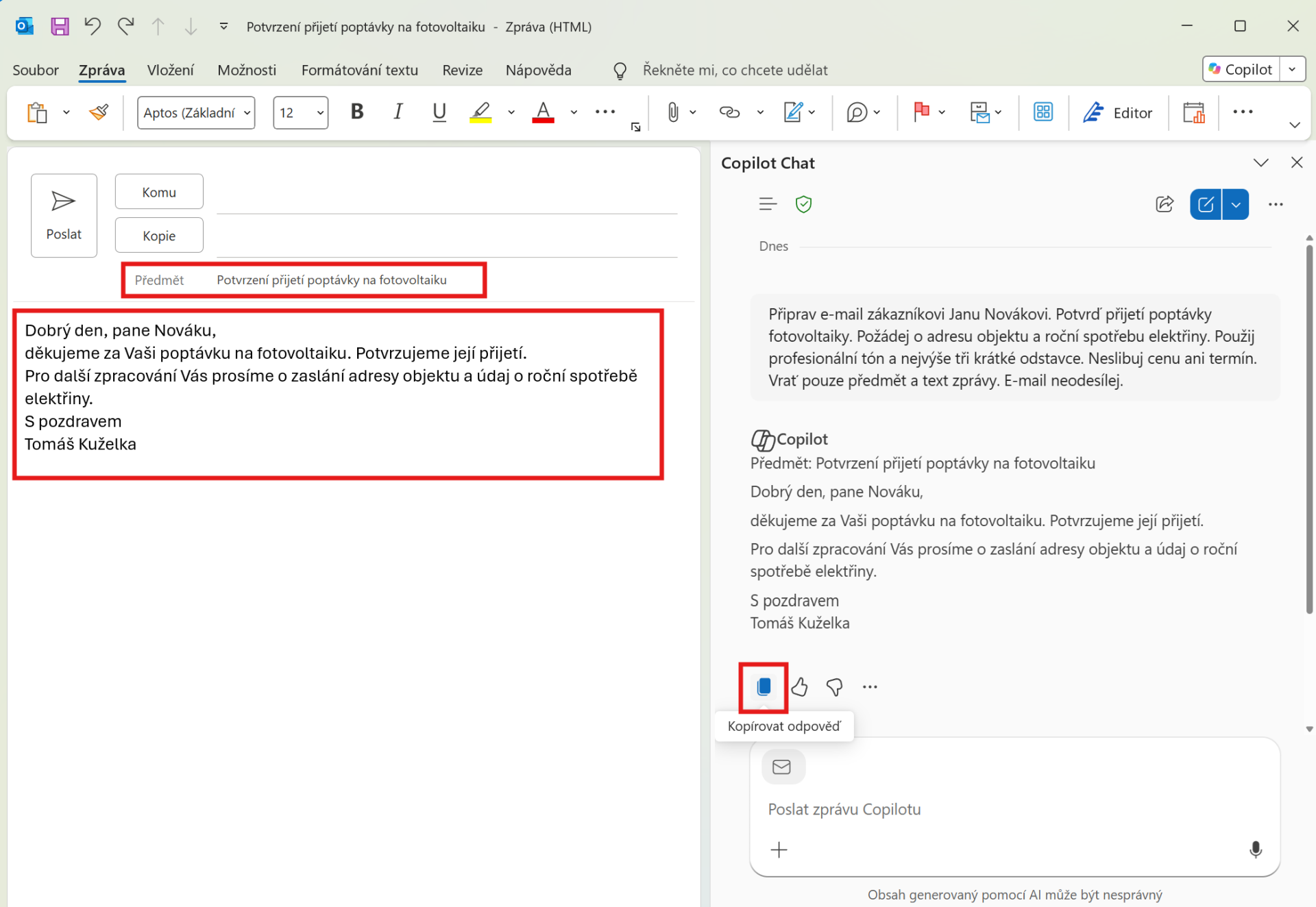Click the Poslat zprávu Copilotu input field
Image resolution: width=1316 pixels, height=907 pixels.
[x=1014, y=809]
